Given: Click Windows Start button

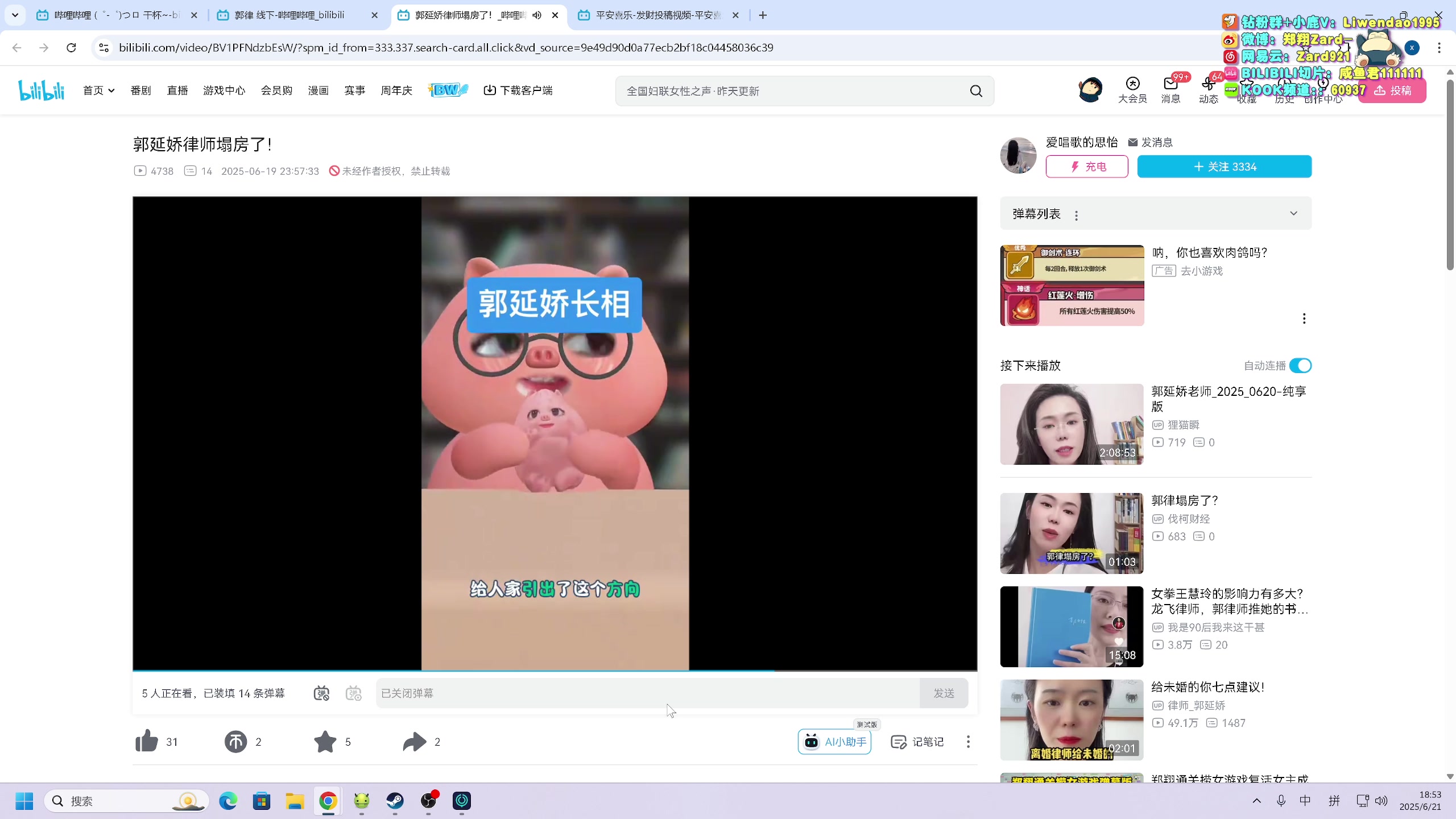Looking at the screenshot, I should click(24, 801).
